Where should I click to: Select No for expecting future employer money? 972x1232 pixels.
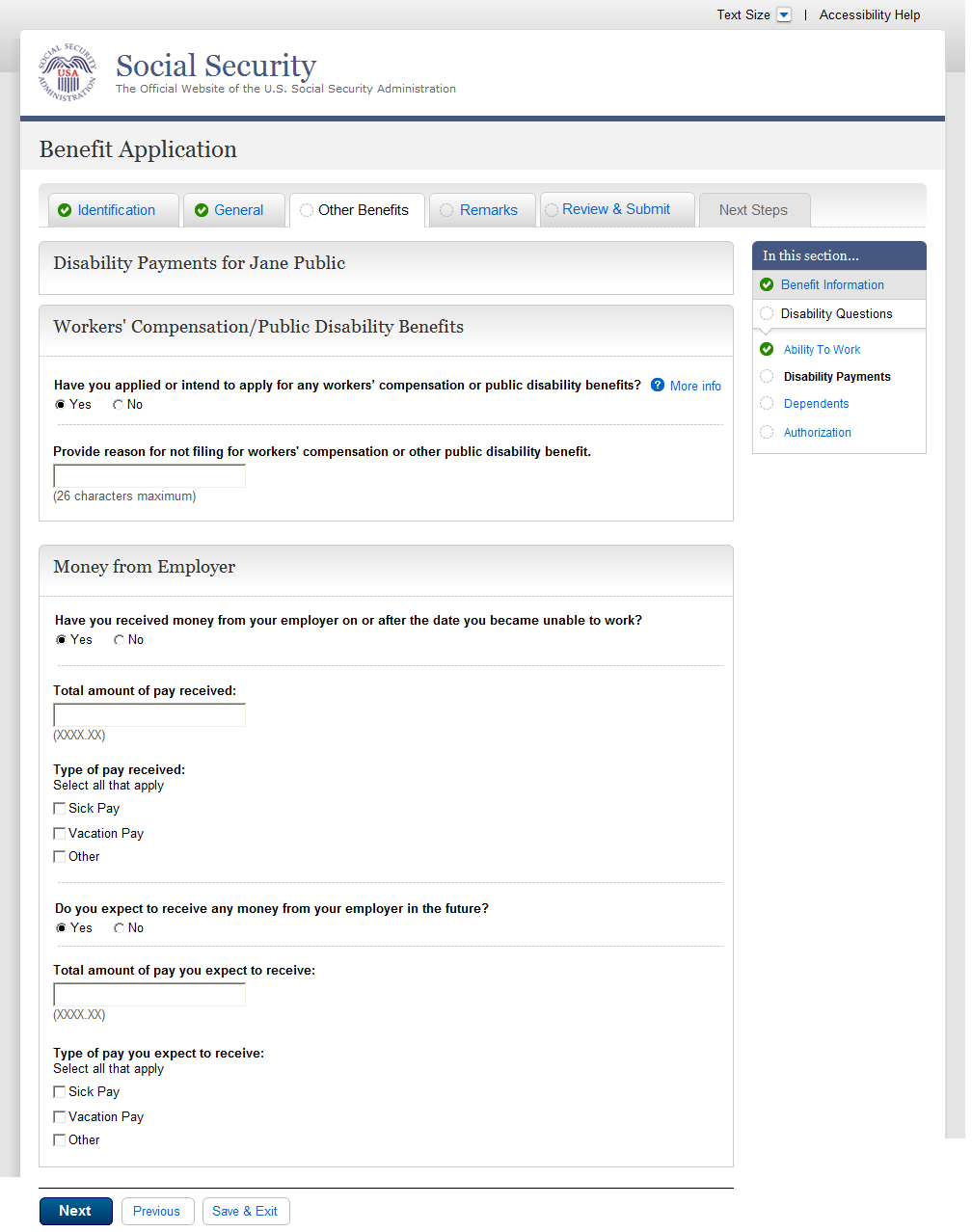pos(120,928)
